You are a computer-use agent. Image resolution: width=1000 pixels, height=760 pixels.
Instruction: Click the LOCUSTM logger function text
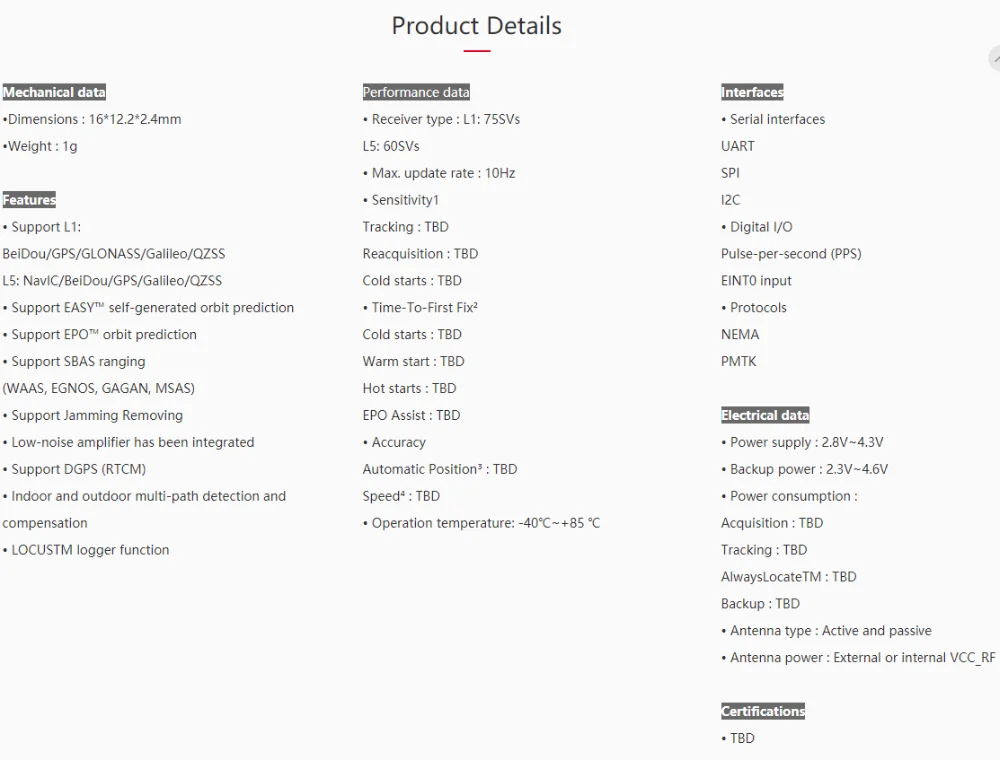click(86, 550)
